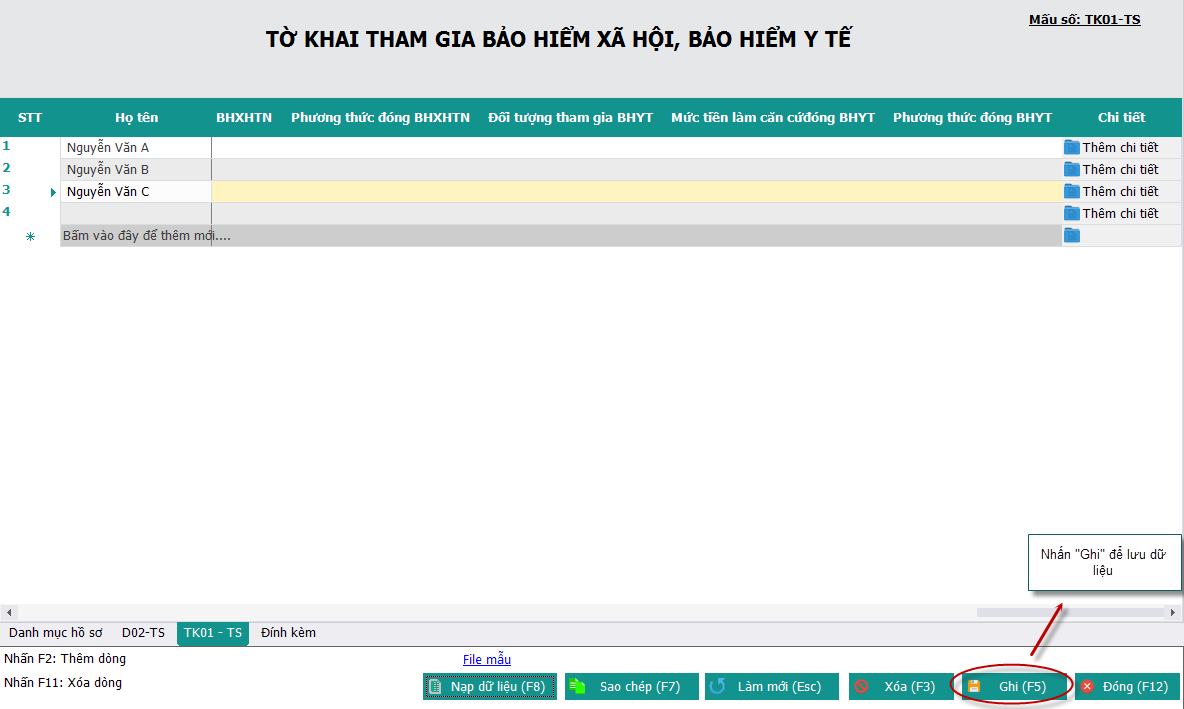Click empty name cell in row 4
The width and height of the screenshot is (1184, 709).
click(136, 213)
